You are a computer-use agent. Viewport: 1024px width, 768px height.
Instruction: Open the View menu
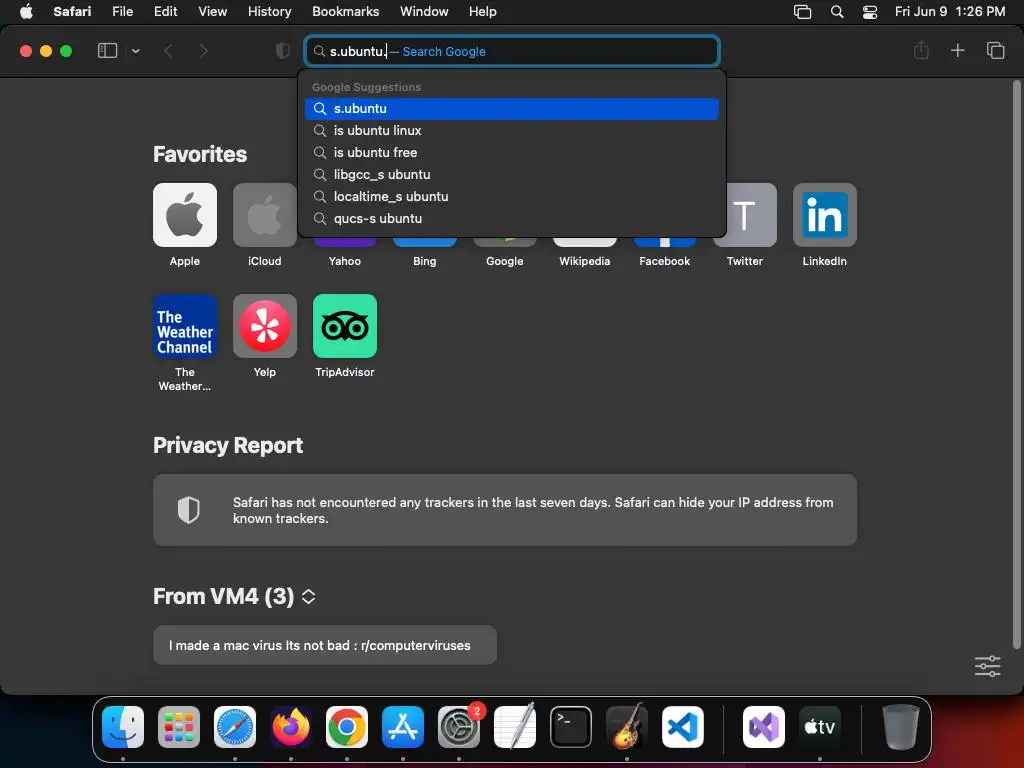click(212, 11)
